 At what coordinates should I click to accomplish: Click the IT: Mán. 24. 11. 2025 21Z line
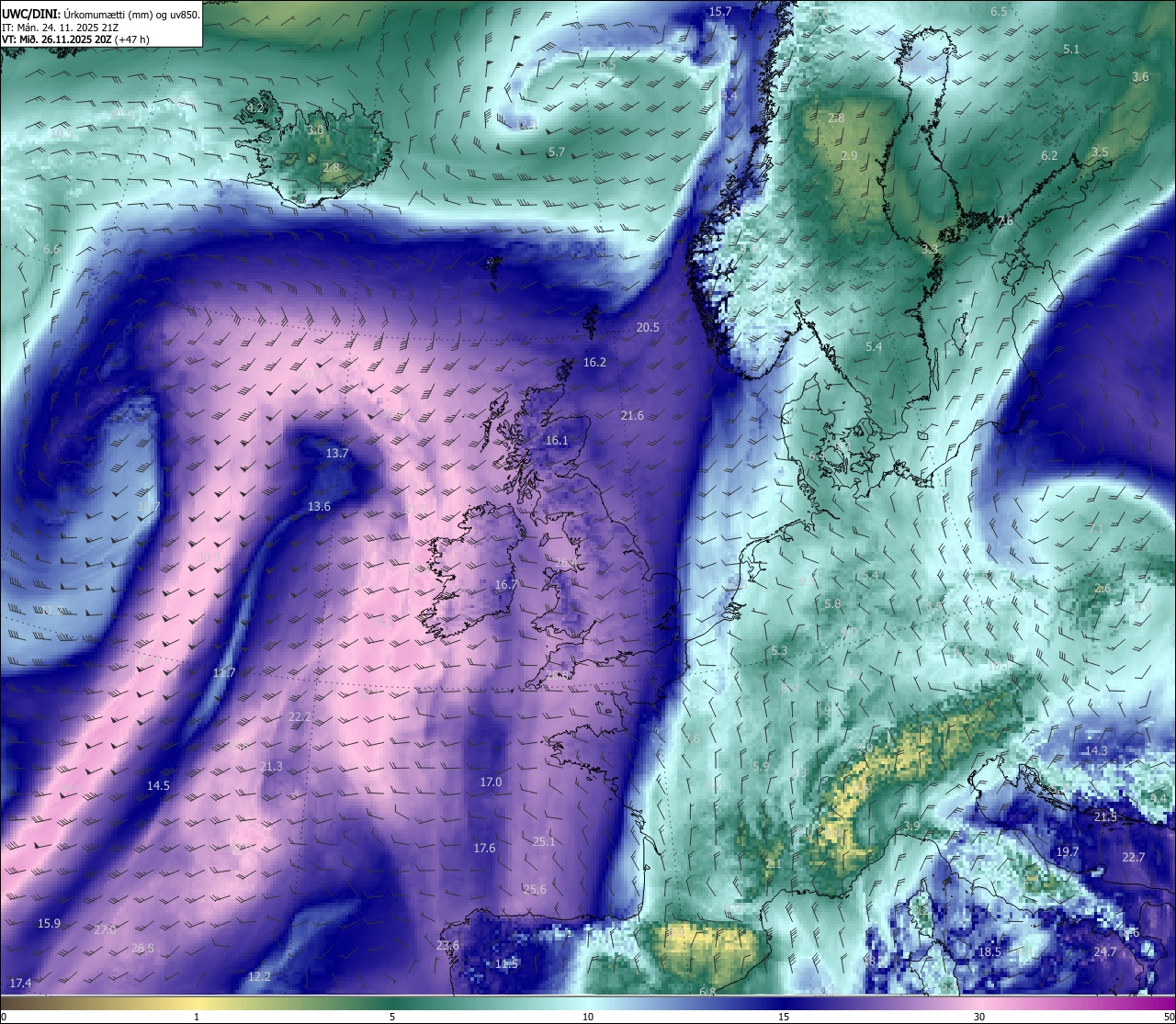point(59,28)
